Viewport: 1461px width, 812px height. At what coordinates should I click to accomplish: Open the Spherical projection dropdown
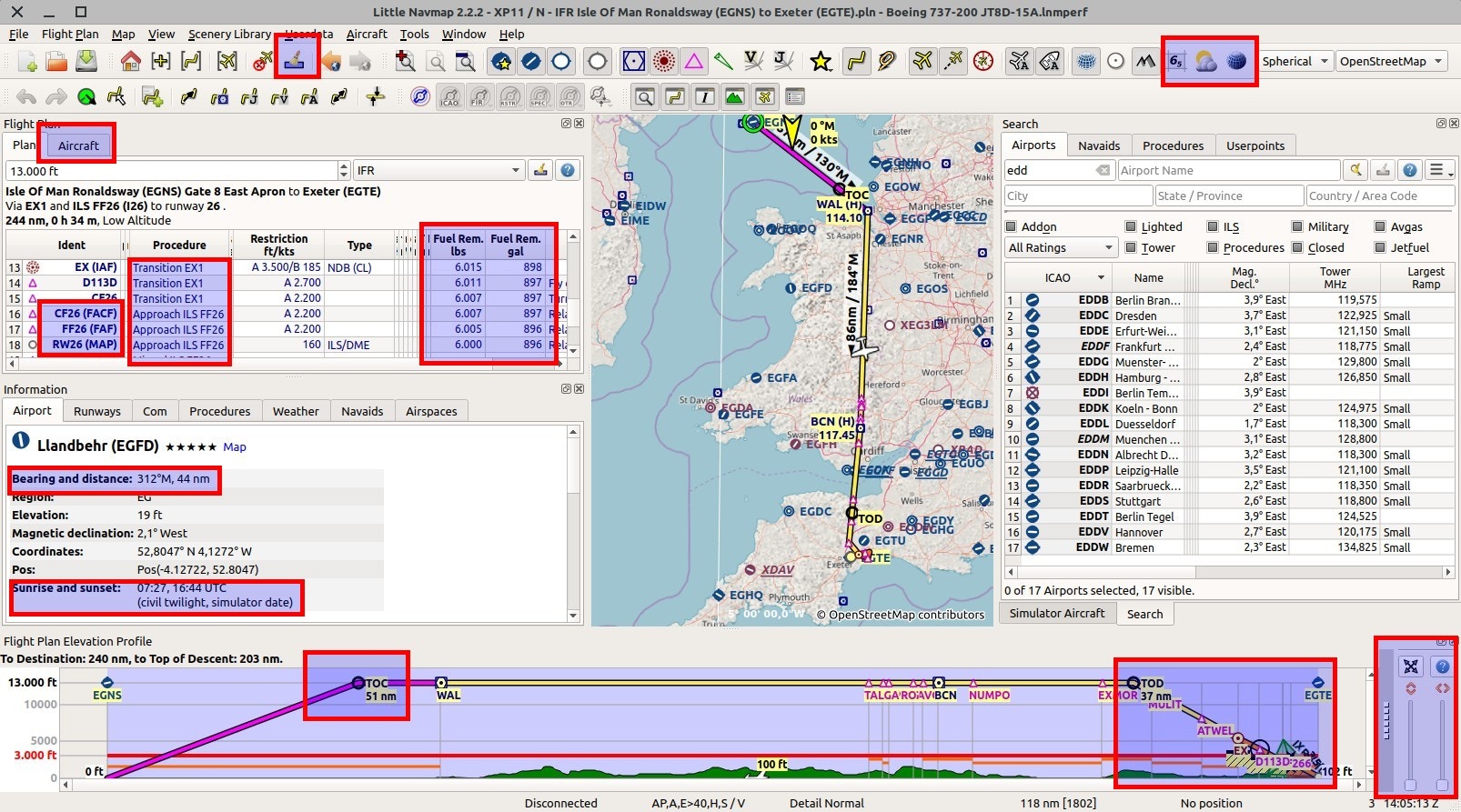1295,62
